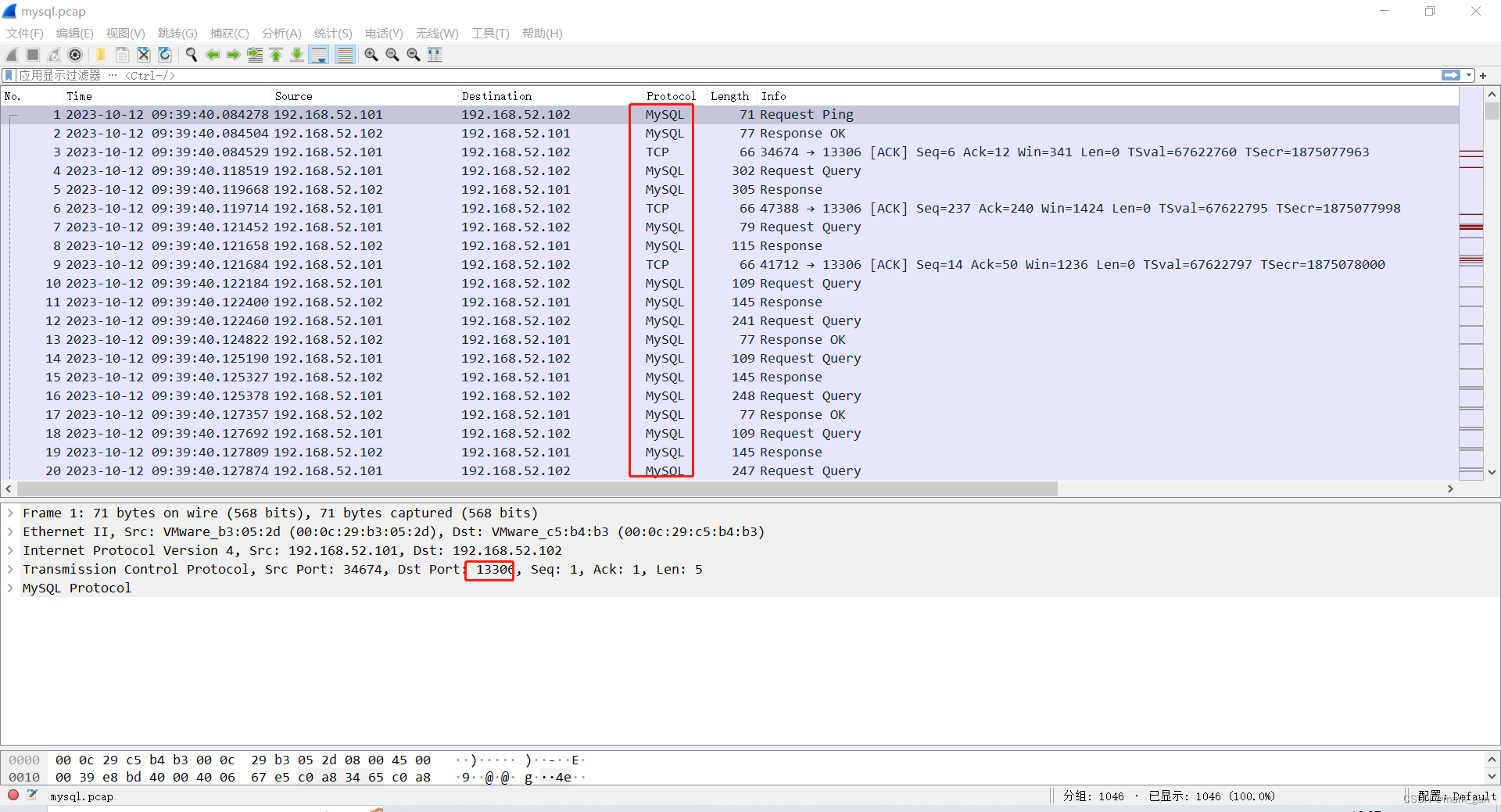Screen dimensions: 1501x812
Task: Toggle auto-scroll during live capture
Action: pyautogui.click(x=318, y=55)
